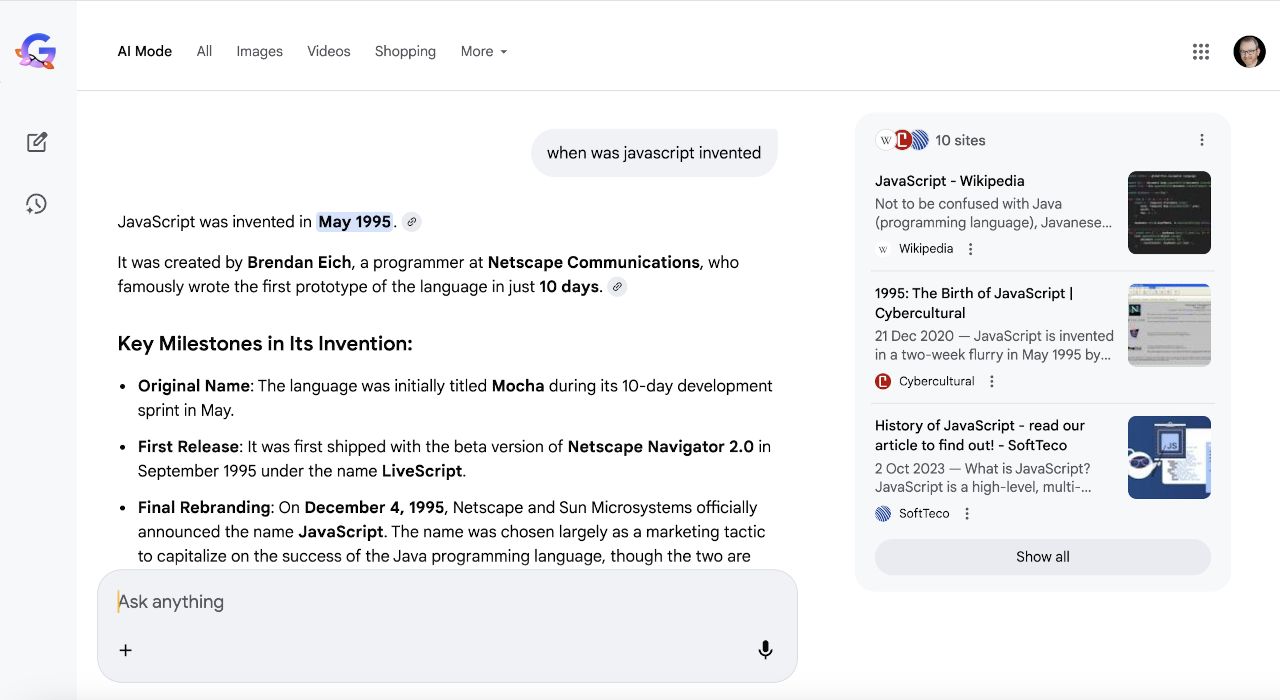Click the 'Final Rebranding' bullet label
Viewport: 1280px width, 700px height.
pyautogui.click(x=204, y=508)
